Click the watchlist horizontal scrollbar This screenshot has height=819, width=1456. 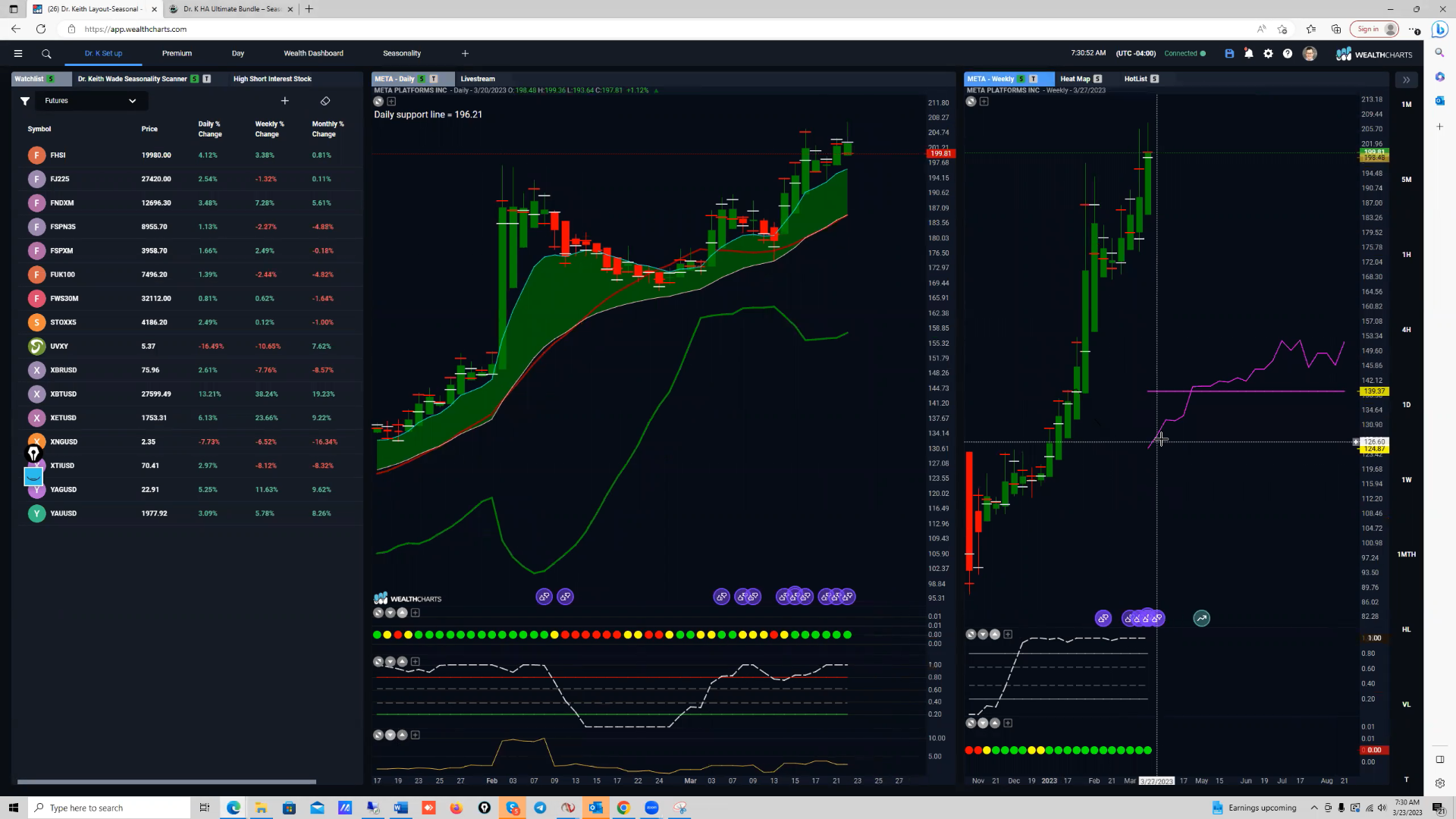(x=167, y=782)
